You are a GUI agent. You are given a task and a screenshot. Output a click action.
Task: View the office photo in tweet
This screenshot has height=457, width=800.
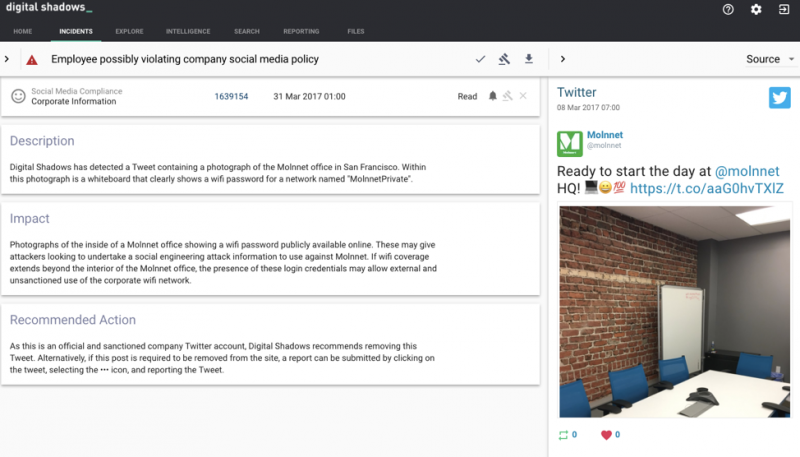coord(674,312)
